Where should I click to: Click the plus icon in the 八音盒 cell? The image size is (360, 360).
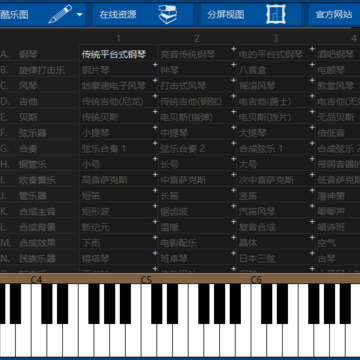[312, 64]
